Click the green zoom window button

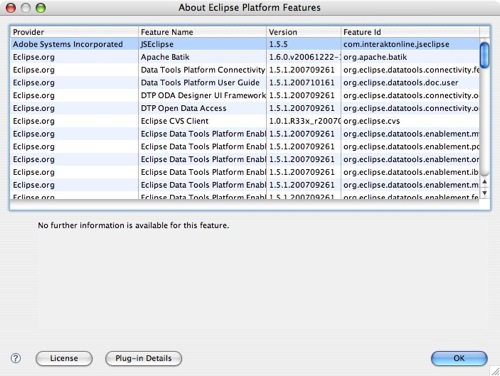tap(41, 8)
